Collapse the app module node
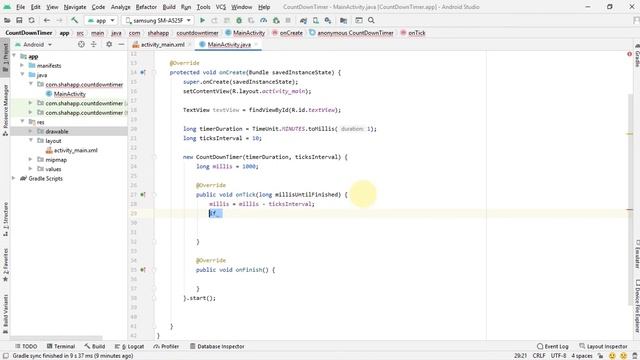 point(14,56)
